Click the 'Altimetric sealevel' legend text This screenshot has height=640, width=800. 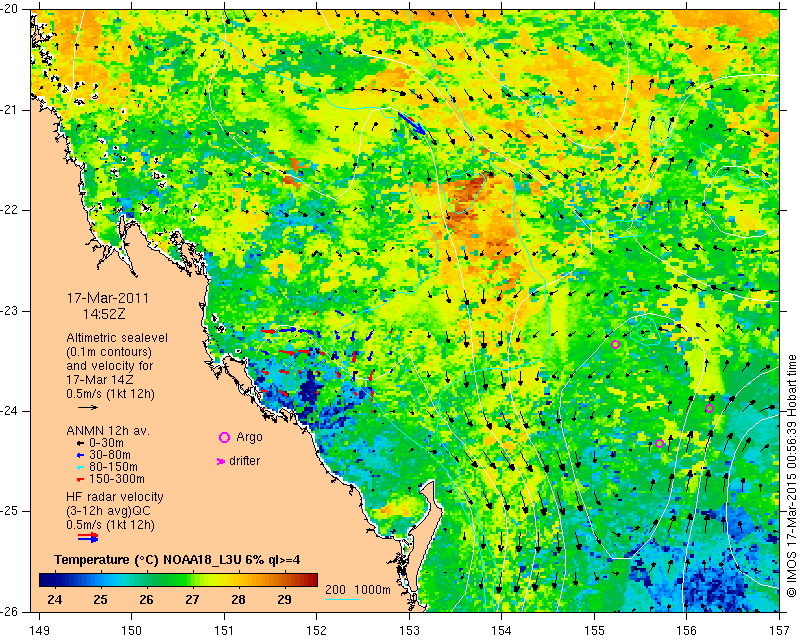click(x=117, y=338)
